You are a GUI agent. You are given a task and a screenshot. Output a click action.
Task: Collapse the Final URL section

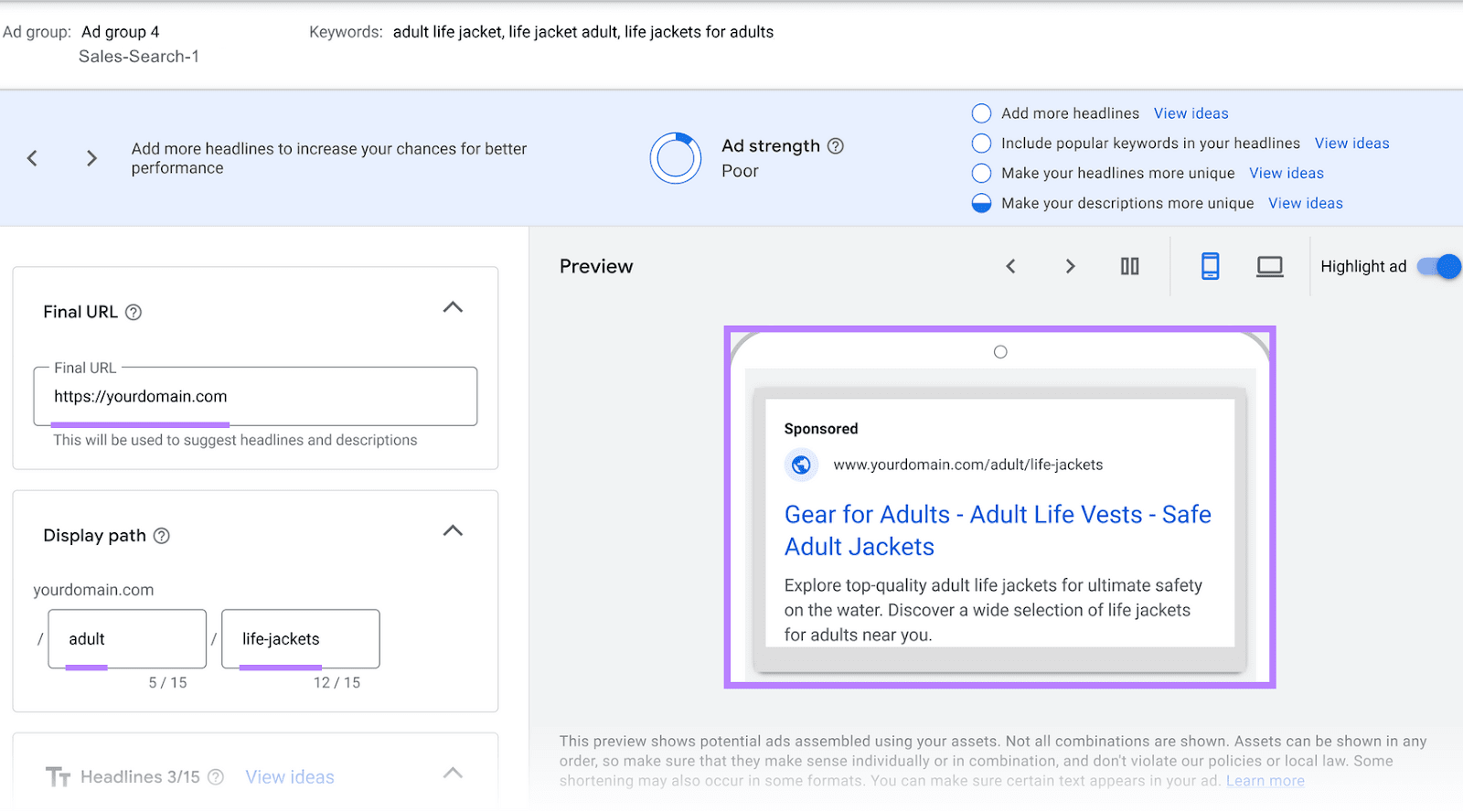[453, 307]
